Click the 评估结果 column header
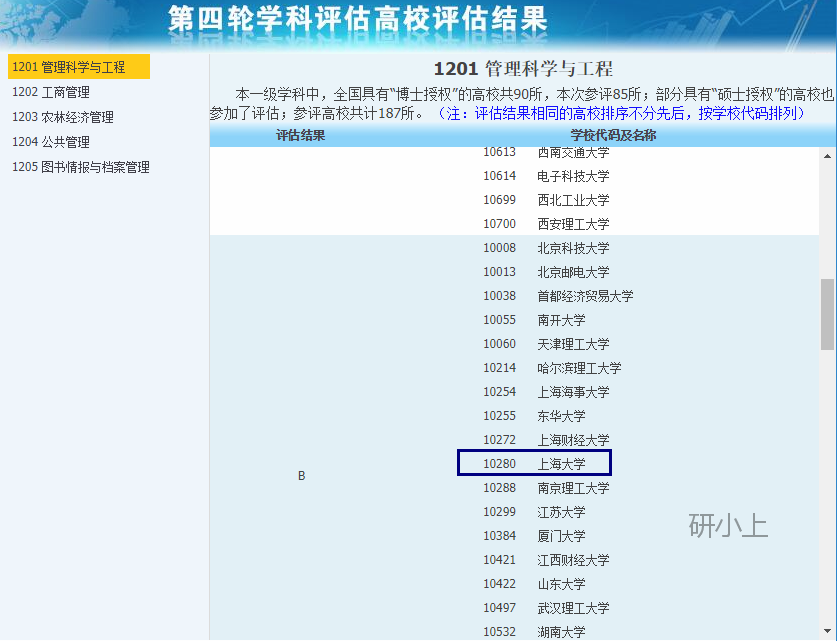837x641 pixels. (x=301, y=136)
